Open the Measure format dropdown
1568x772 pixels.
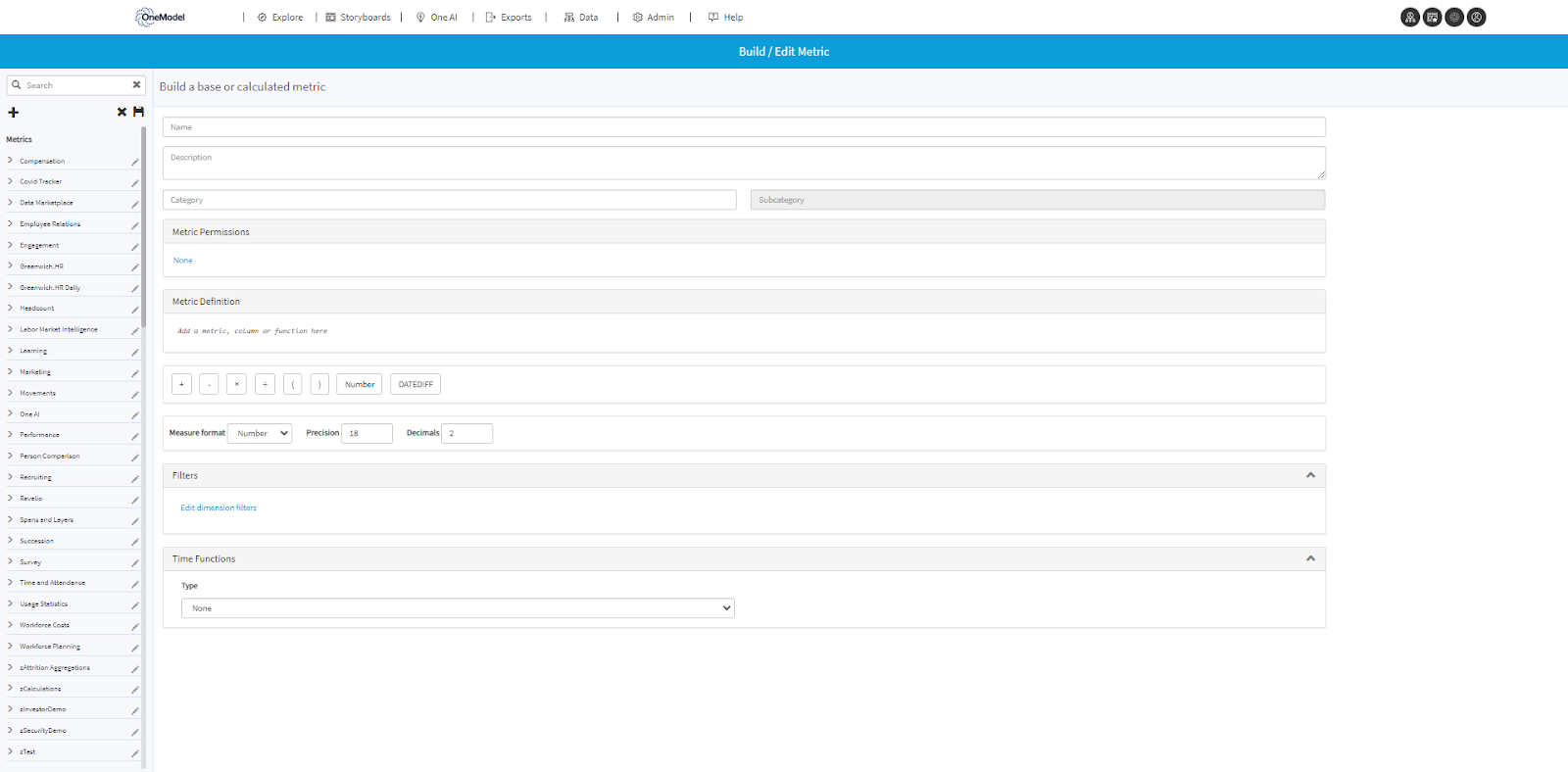(x=260, y=433)
